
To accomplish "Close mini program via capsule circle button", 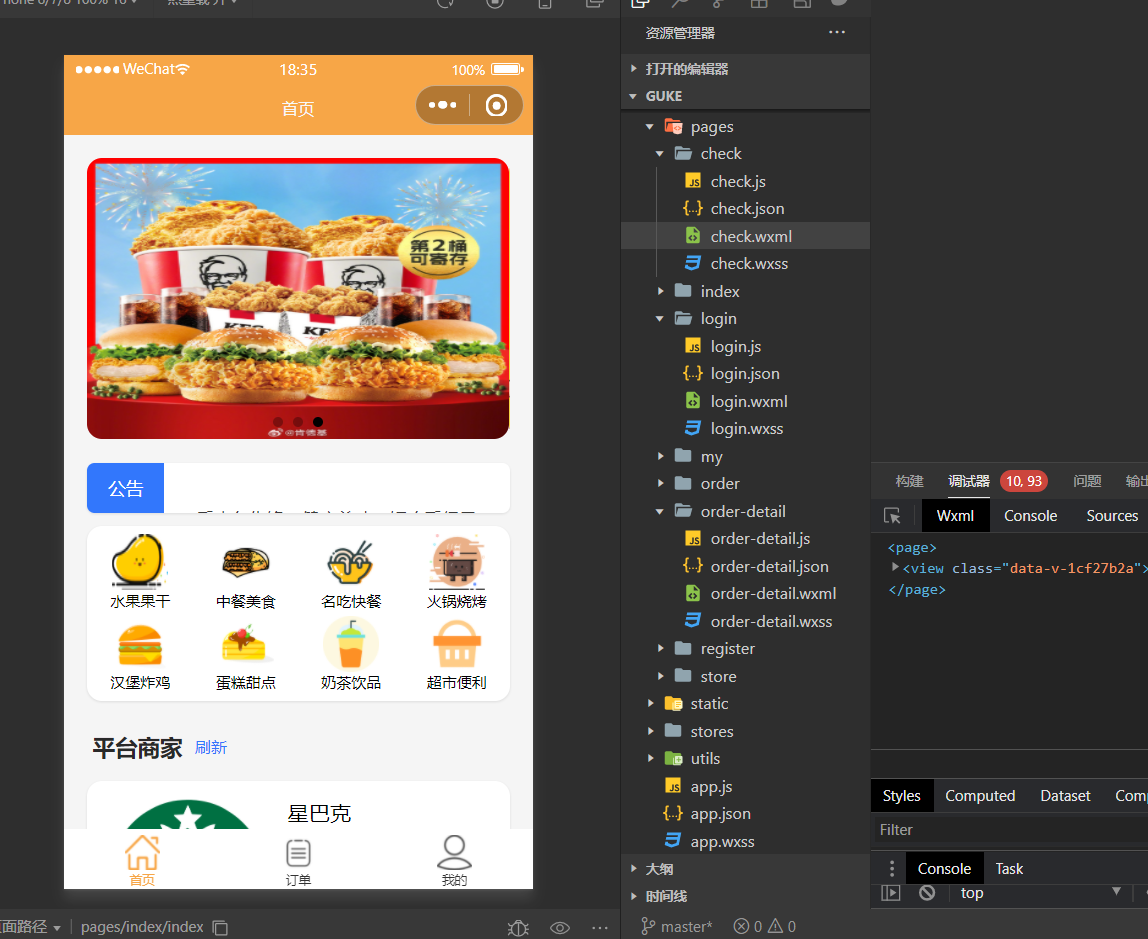I will tap(496, 105).
